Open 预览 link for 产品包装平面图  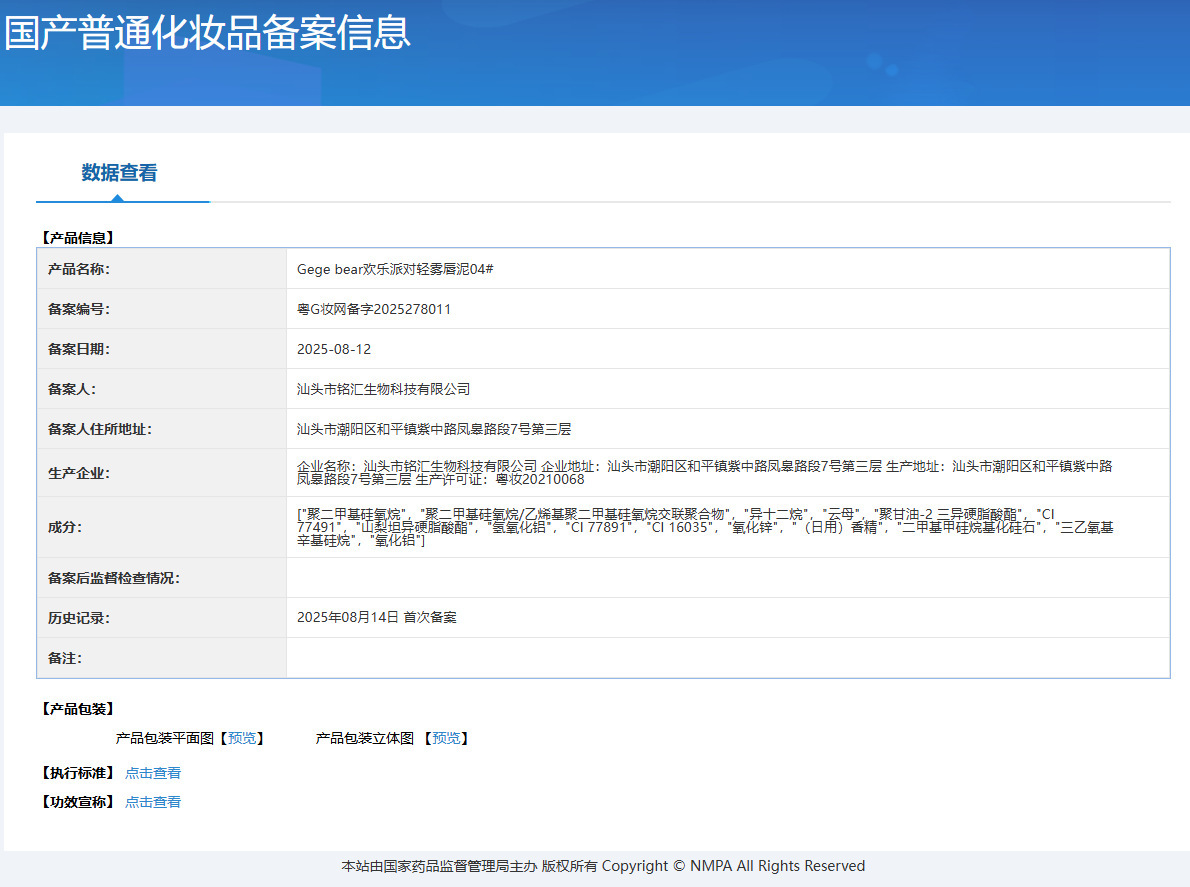point(242,738)
